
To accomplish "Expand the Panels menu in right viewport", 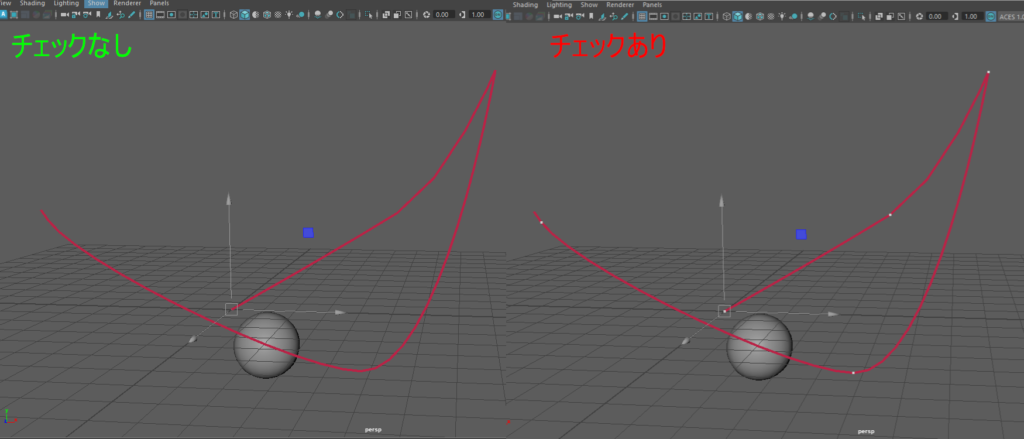I will pos(652,5).
